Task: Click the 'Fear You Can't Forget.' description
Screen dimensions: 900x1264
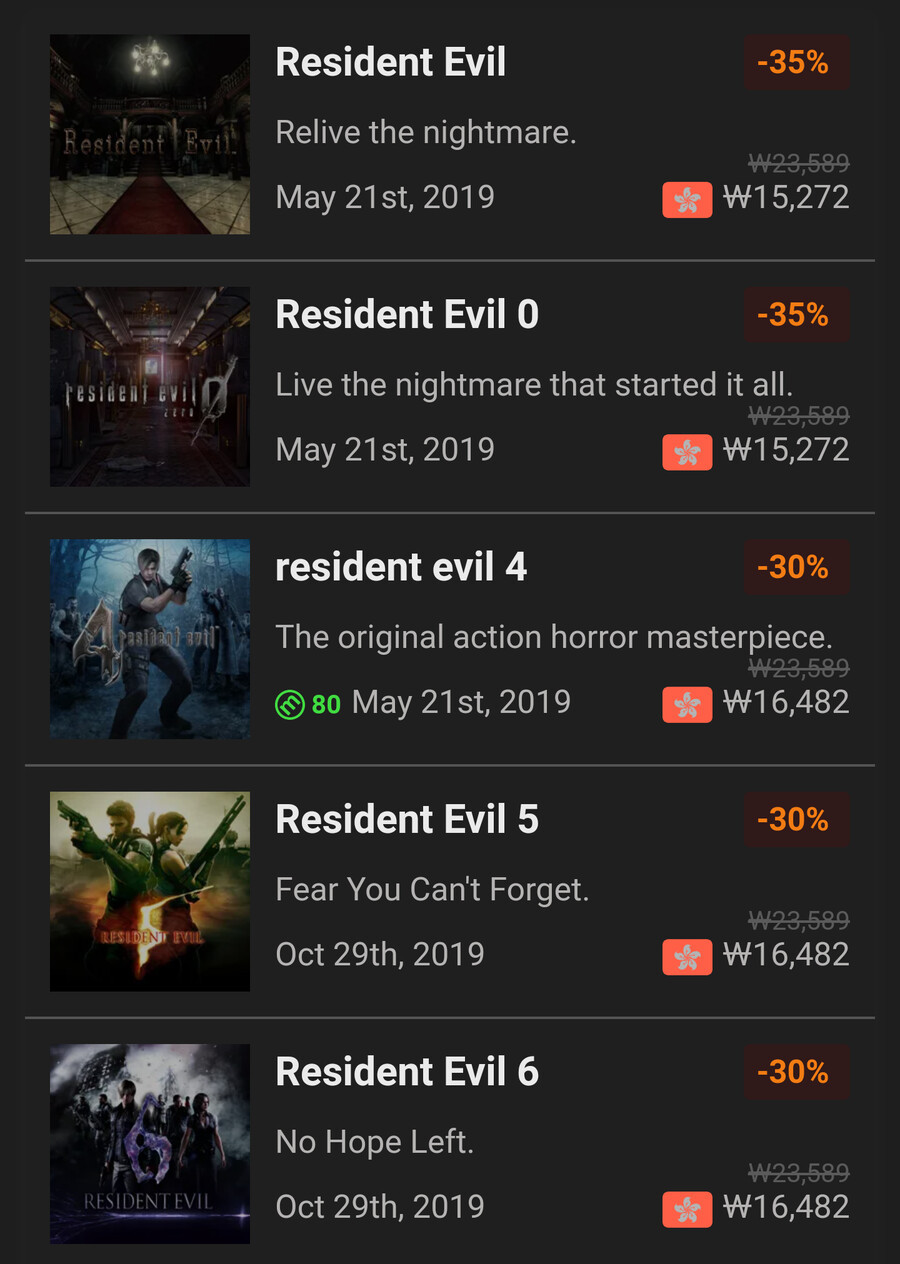Action: (x=432, y=889)
